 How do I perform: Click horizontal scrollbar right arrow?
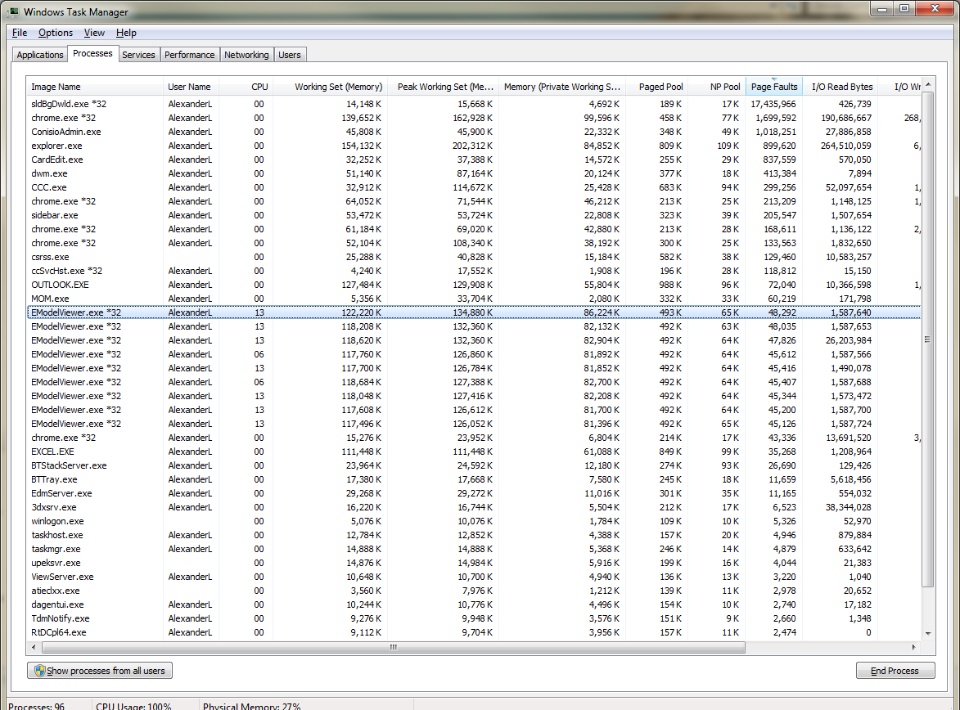pos(914,647)
